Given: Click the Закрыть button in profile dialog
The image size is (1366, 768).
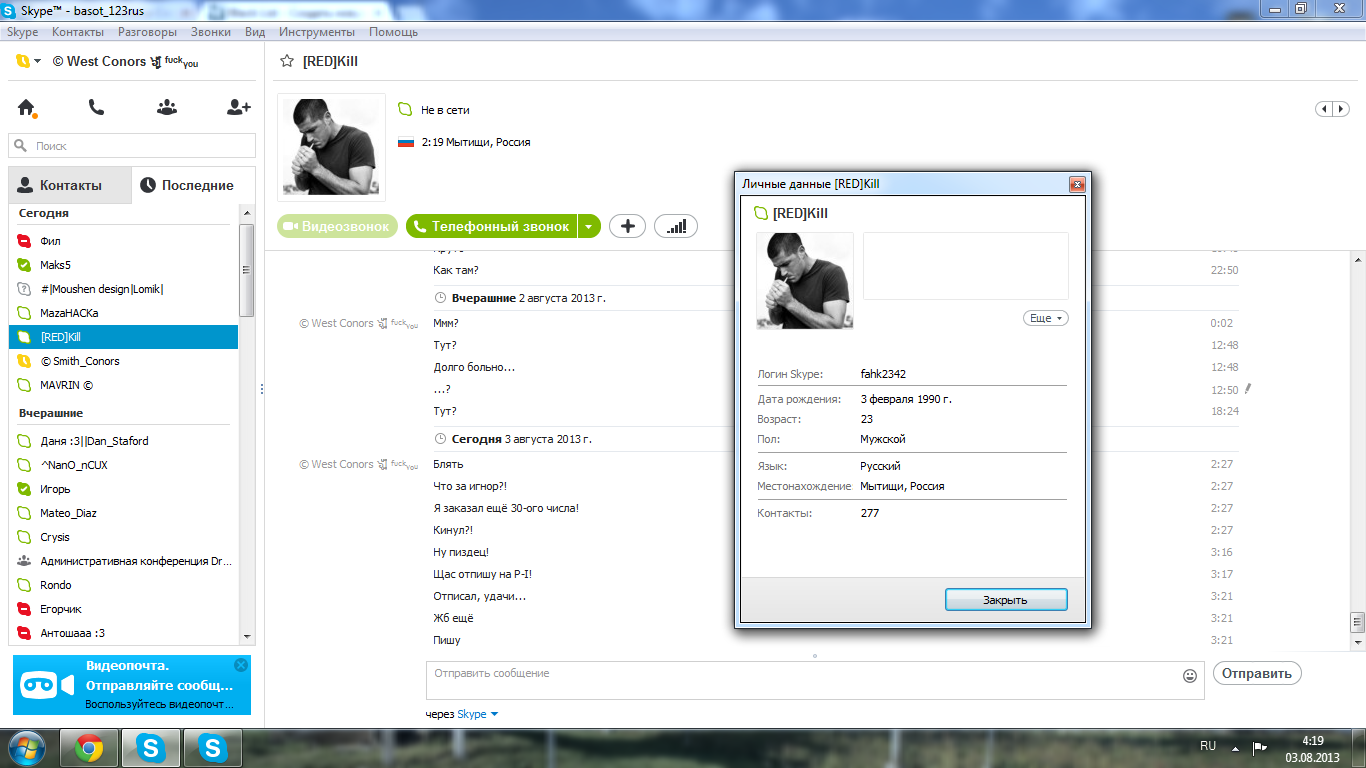Looking at the screenshot, I should coord(1006,600).
